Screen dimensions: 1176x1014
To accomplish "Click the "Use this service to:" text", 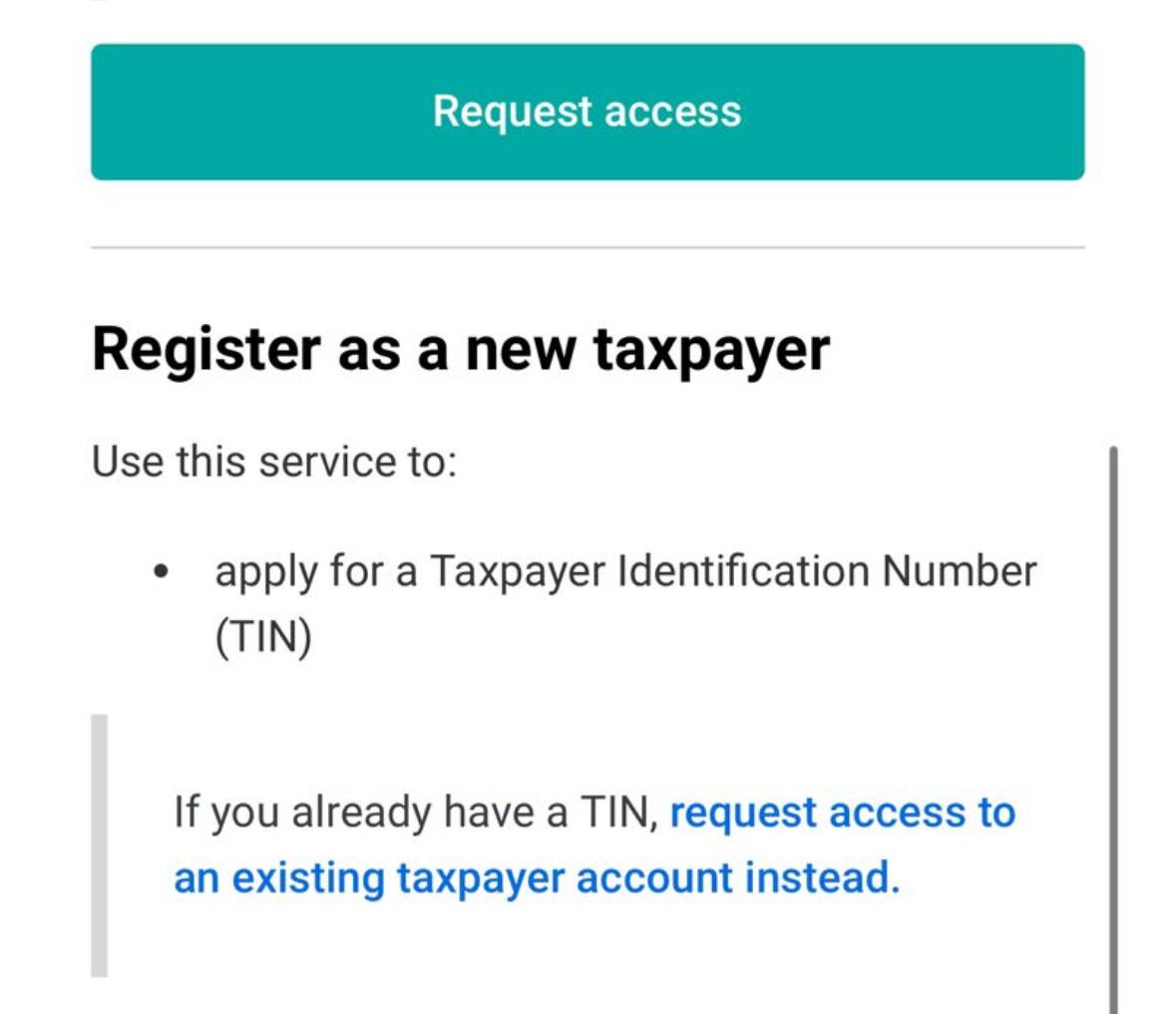I will 273,463.
